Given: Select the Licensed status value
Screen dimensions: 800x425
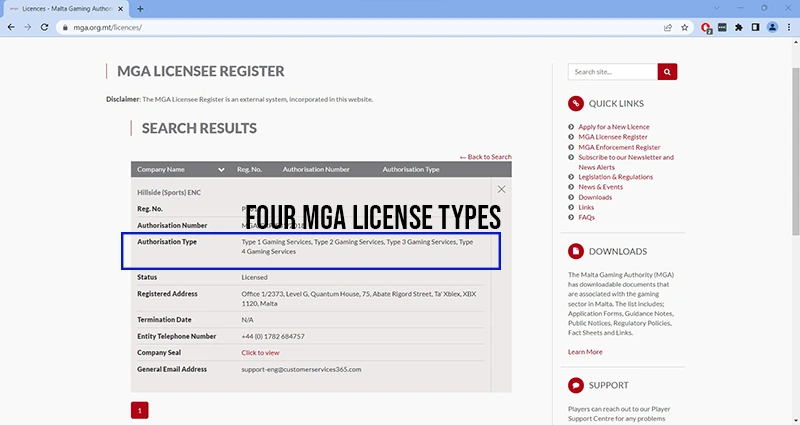Looking at the screenshot, I should pyautogui.click(x=254, y=277).
